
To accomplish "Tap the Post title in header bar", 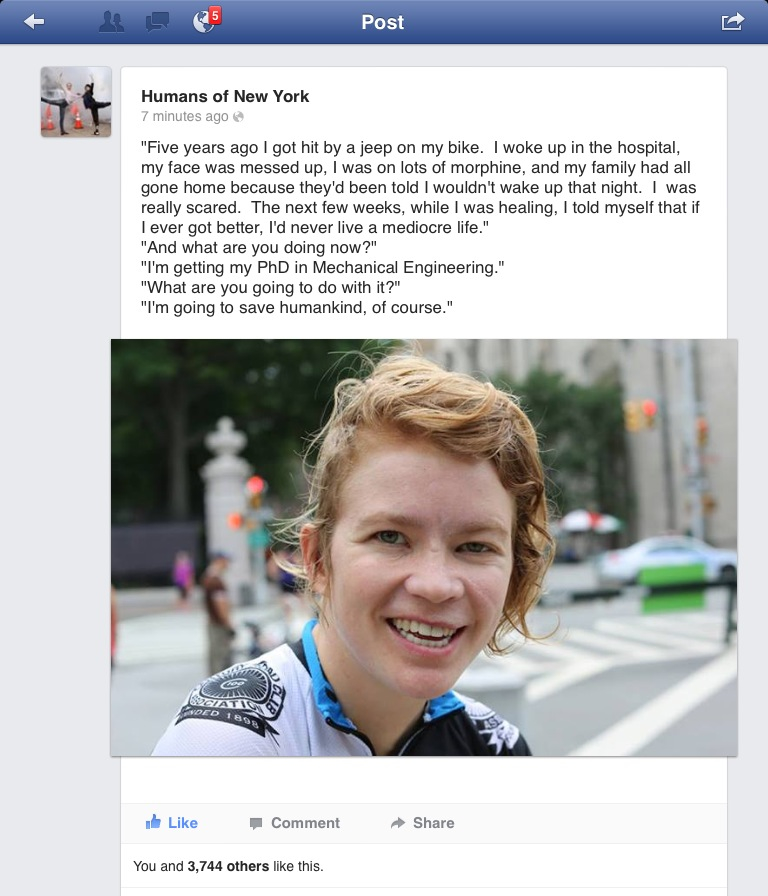I will point(383,22).
